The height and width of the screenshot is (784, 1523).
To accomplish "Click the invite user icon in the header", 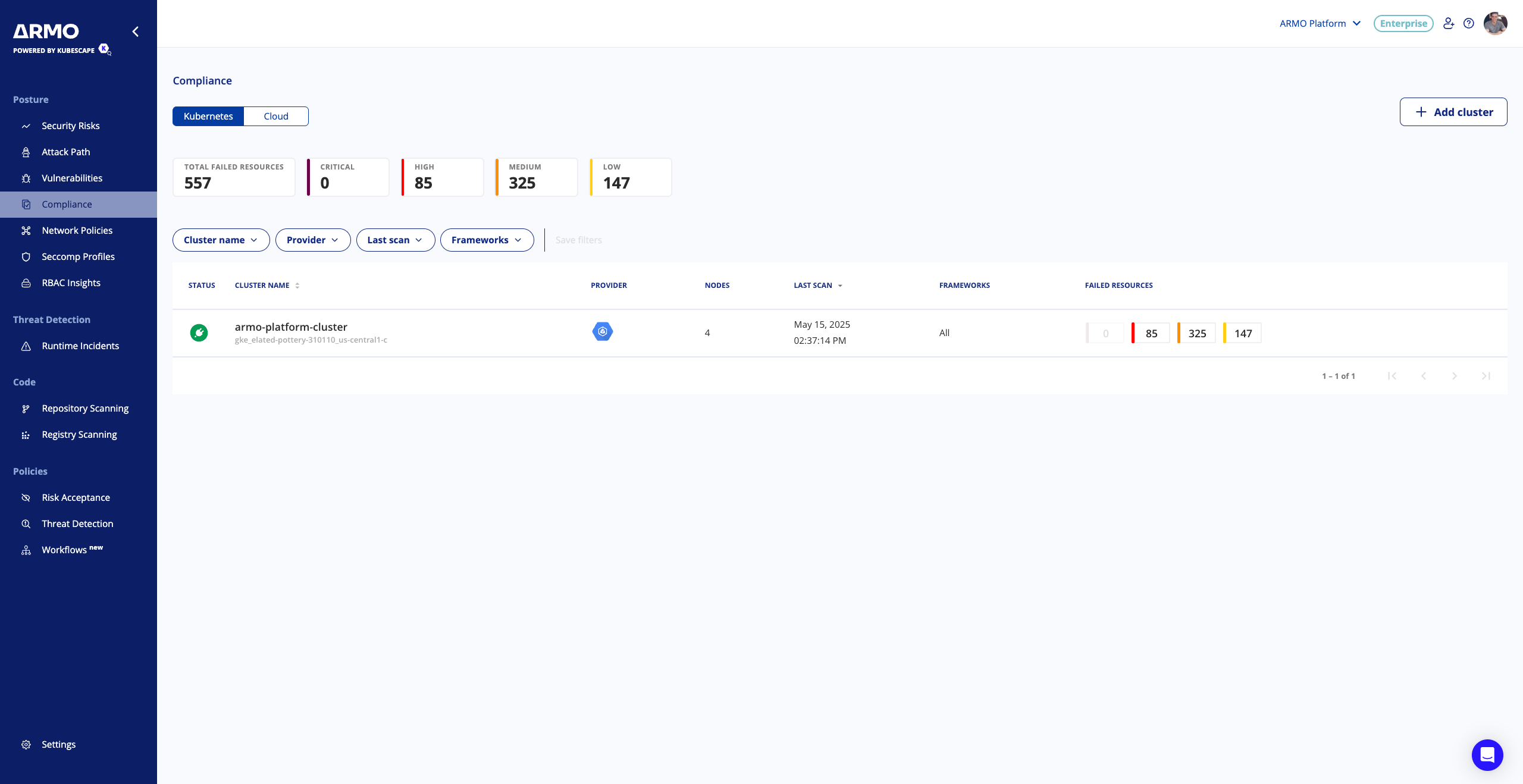I will pos(1449,24).
